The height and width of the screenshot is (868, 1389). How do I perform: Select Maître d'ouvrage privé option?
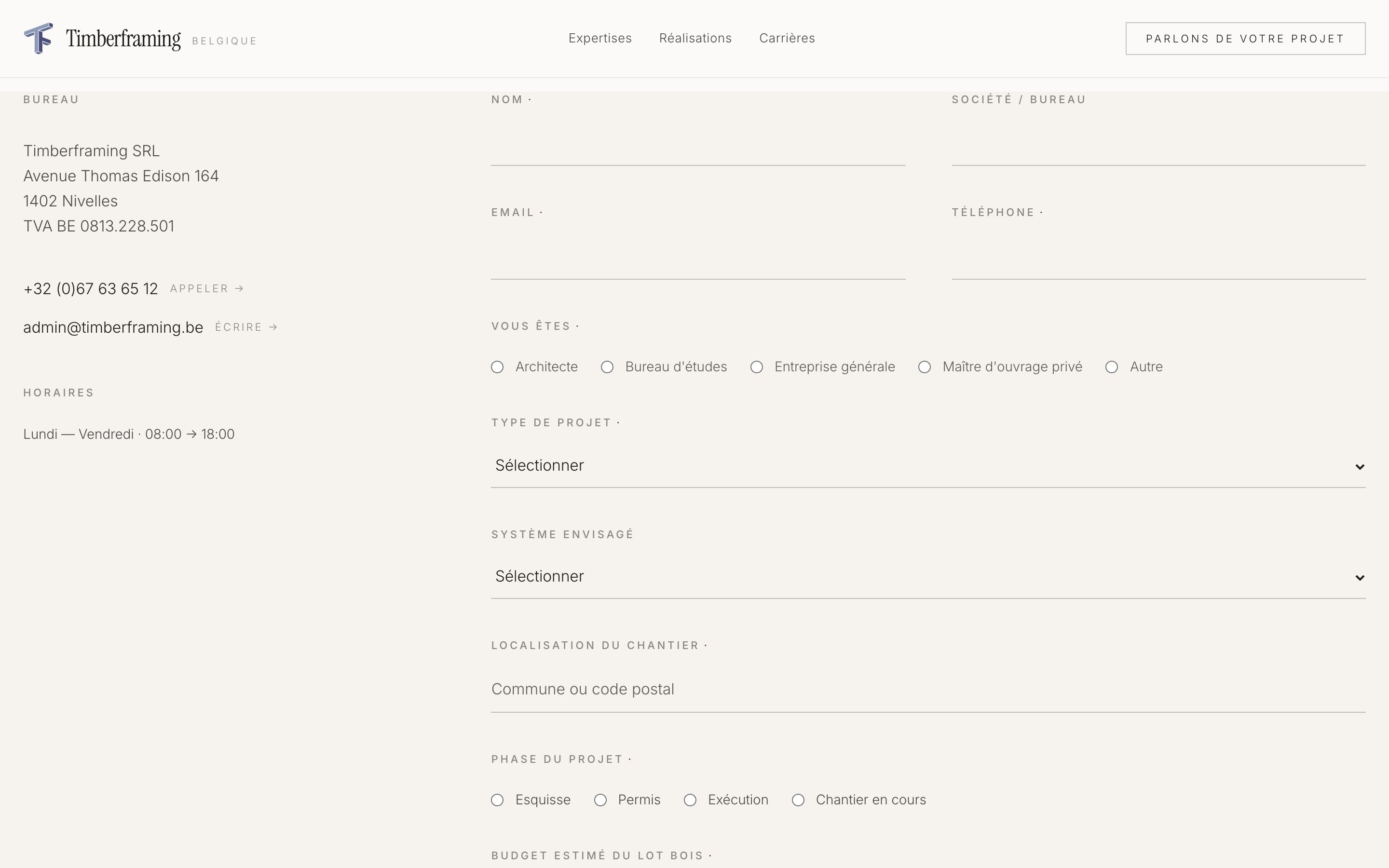pyautogui.click(x=924, y=367)
